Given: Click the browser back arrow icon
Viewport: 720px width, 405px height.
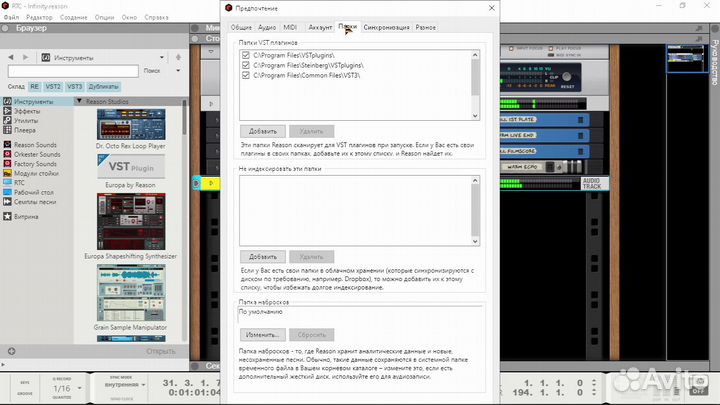Looking at the screenshot, I should tap(9, 56).
